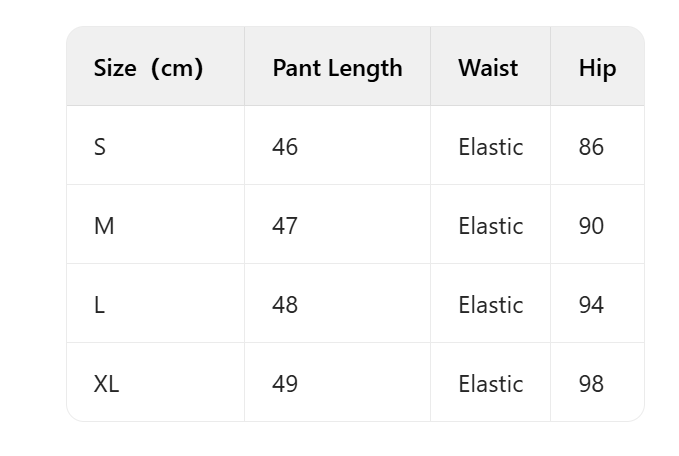Viewport: 679px width, 456px height.
Task: Click the Waist column header
Action: tap(488, 68)
